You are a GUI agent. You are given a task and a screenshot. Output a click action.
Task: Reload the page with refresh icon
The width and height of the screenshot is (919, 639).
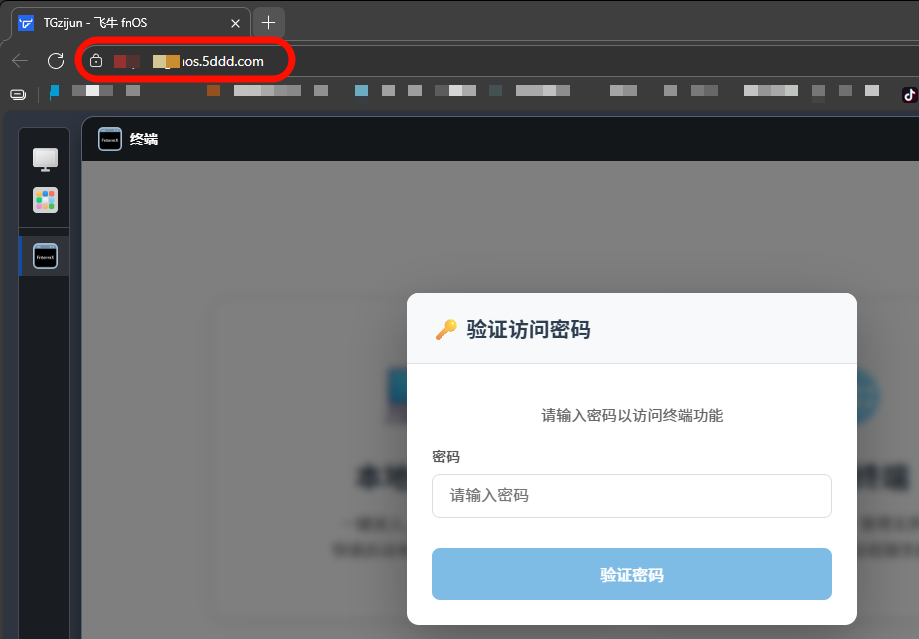click(56, 61)
